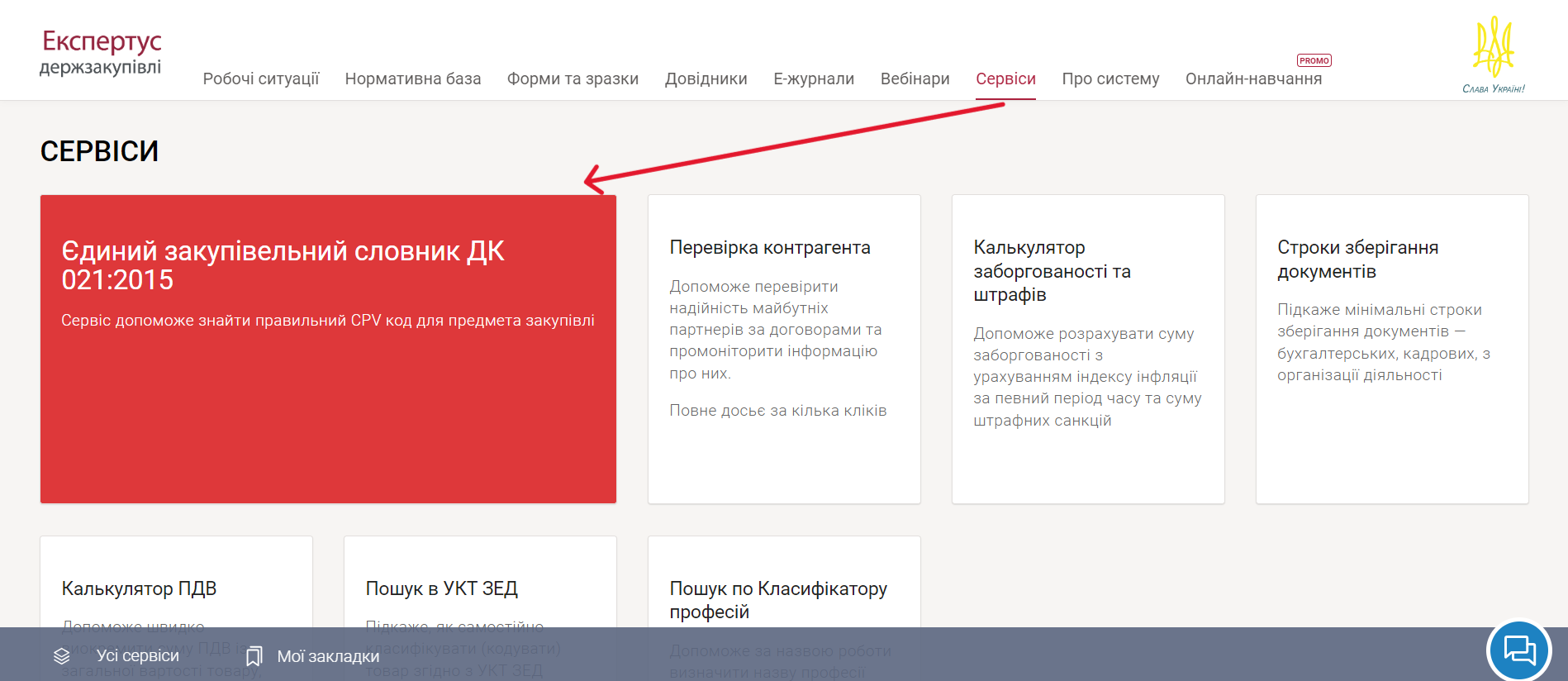Screen dimensions: 1568x681
Task: Open Калькулятор заборгованості та штрафів card
Action: (1088, 349)
